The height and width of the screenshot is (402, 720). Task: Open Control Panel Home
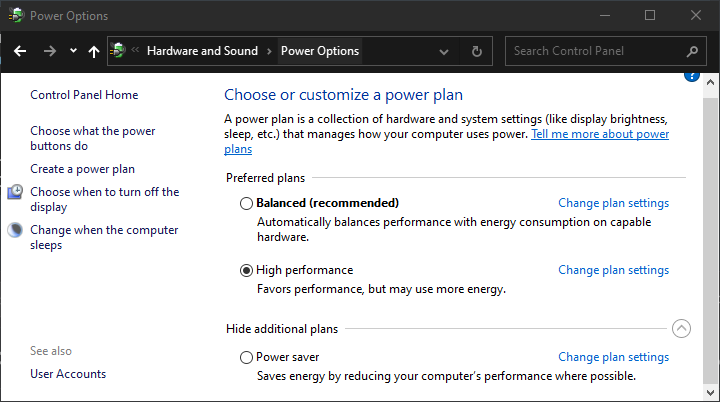point(84,95)
